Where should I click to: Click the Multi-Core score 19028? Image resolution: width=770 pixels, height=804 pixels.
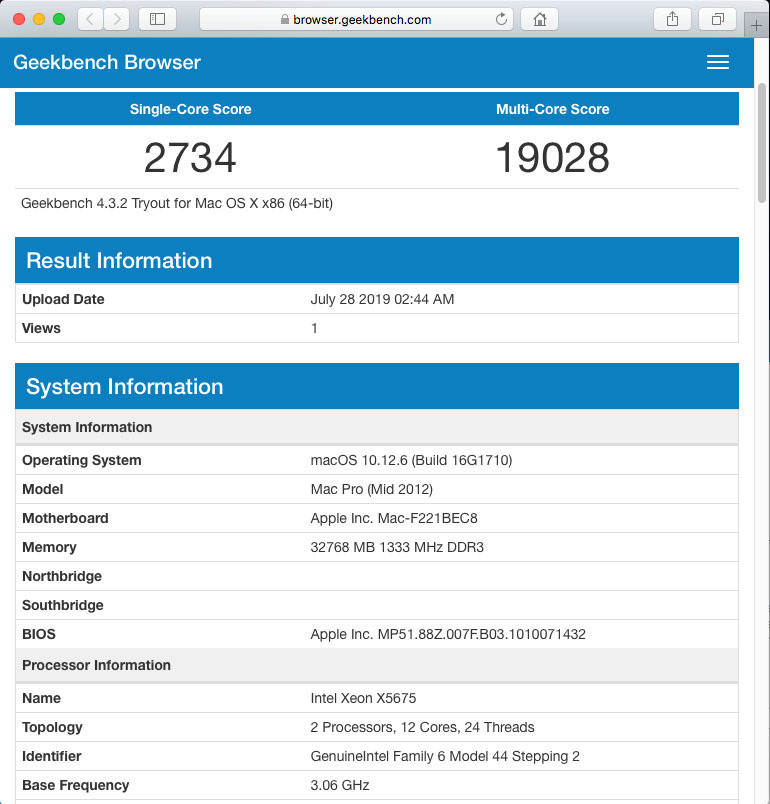(552, 158)
